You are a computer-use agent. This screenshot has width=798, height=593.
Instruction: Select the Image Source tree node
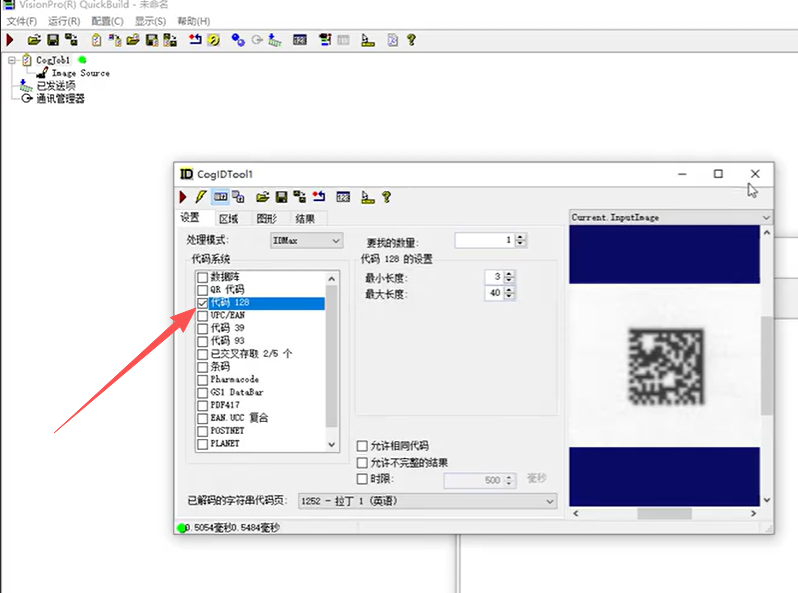(x=80, y=73)
